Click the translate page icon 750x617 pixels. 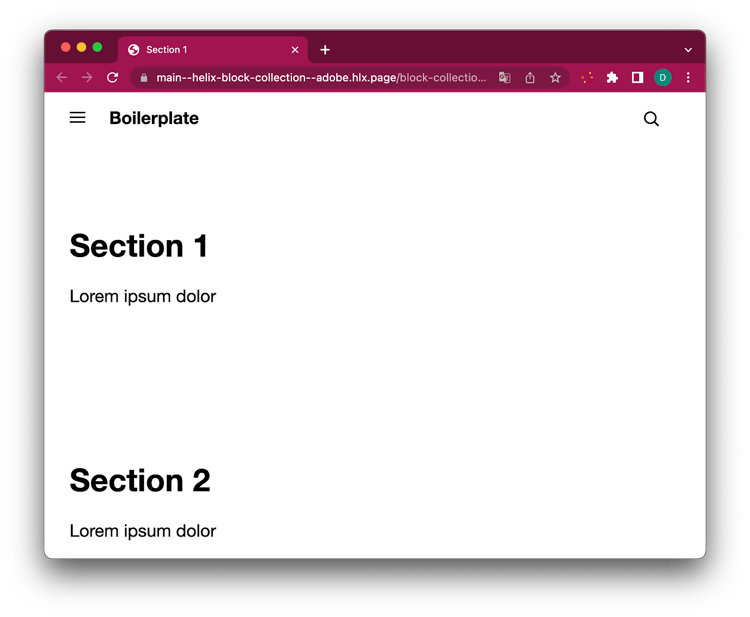tap(505, 77)
